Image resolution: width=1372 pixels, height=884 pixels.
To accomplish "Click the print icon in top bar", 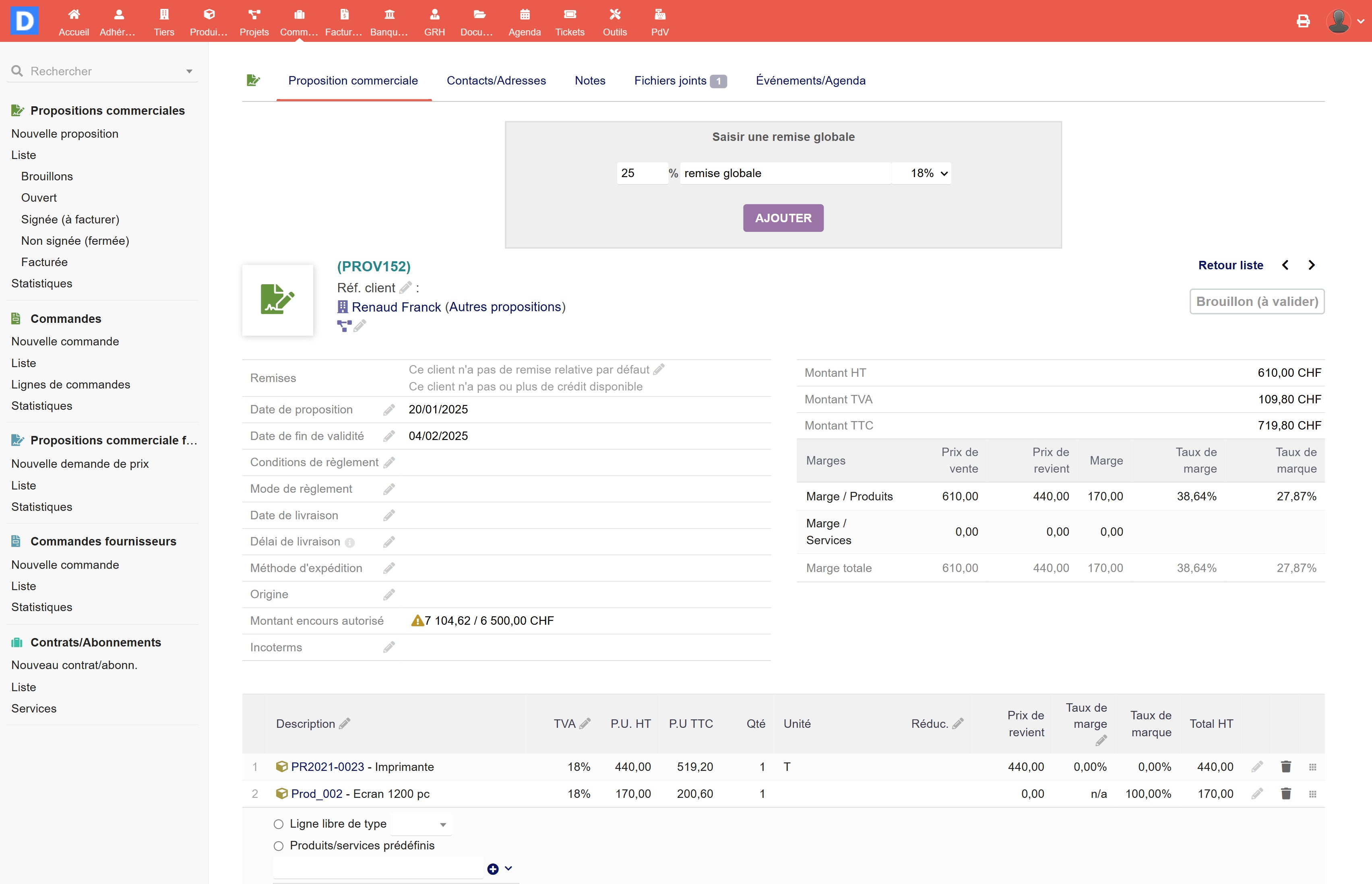I will (1303, 21).
